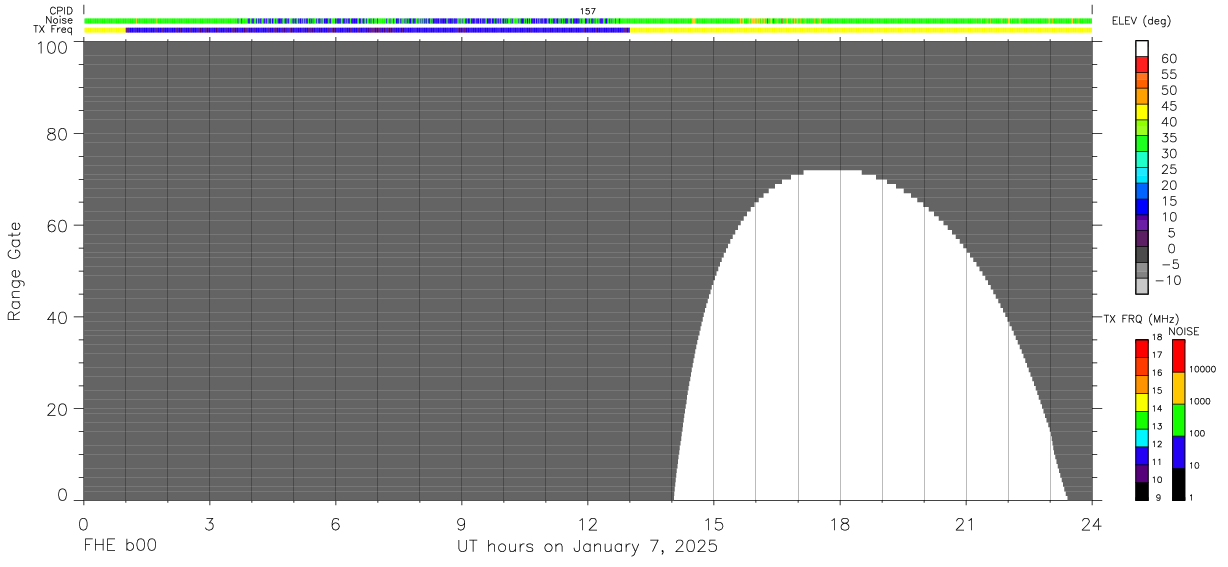Click 'UT hours on January 7, 2025' axis title
This screenshot has width=1228, height=567.
coord(588,547)
